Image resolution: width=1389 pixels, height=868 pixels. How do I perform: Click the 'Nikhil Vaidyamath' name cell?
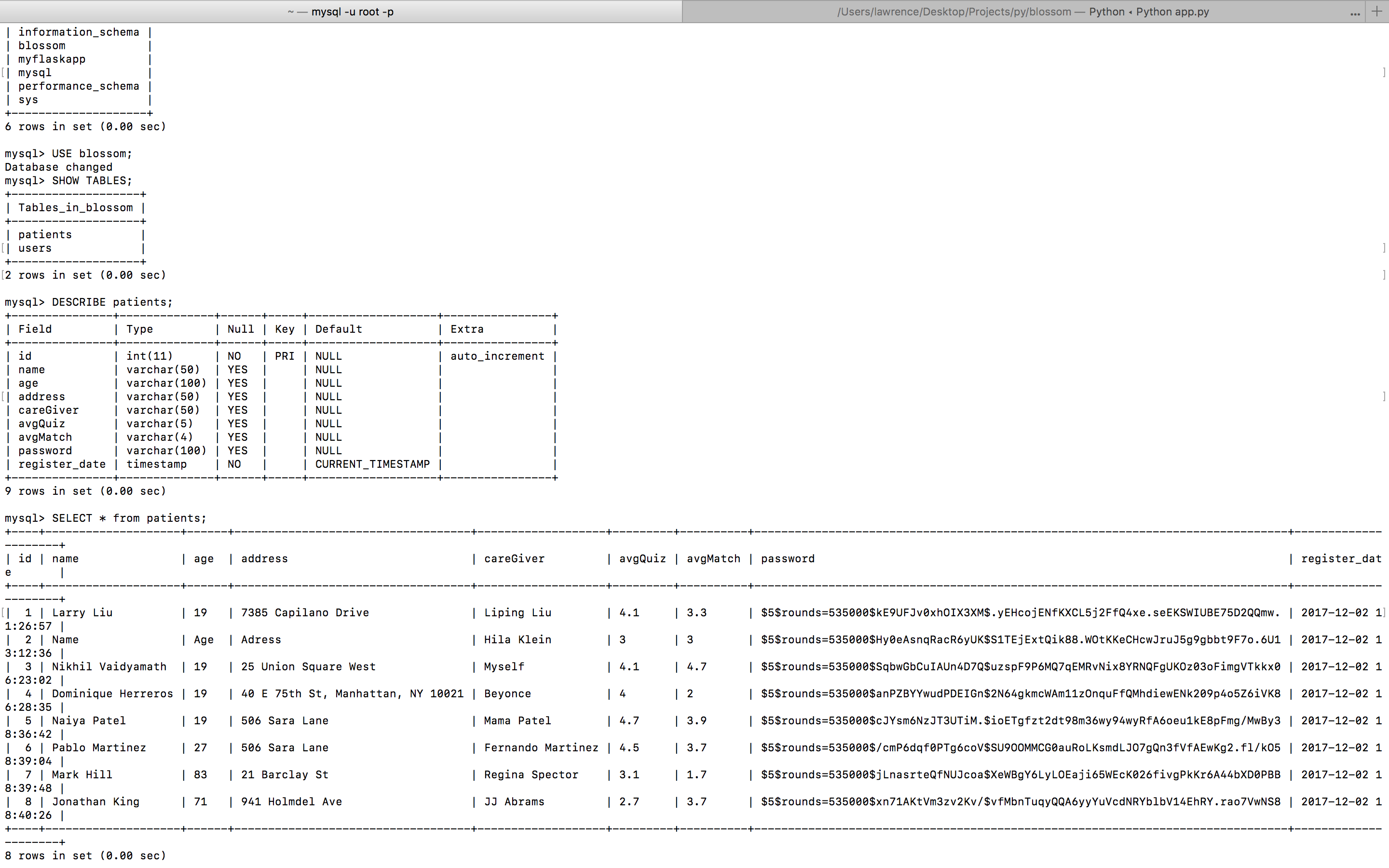coord(109,667)
